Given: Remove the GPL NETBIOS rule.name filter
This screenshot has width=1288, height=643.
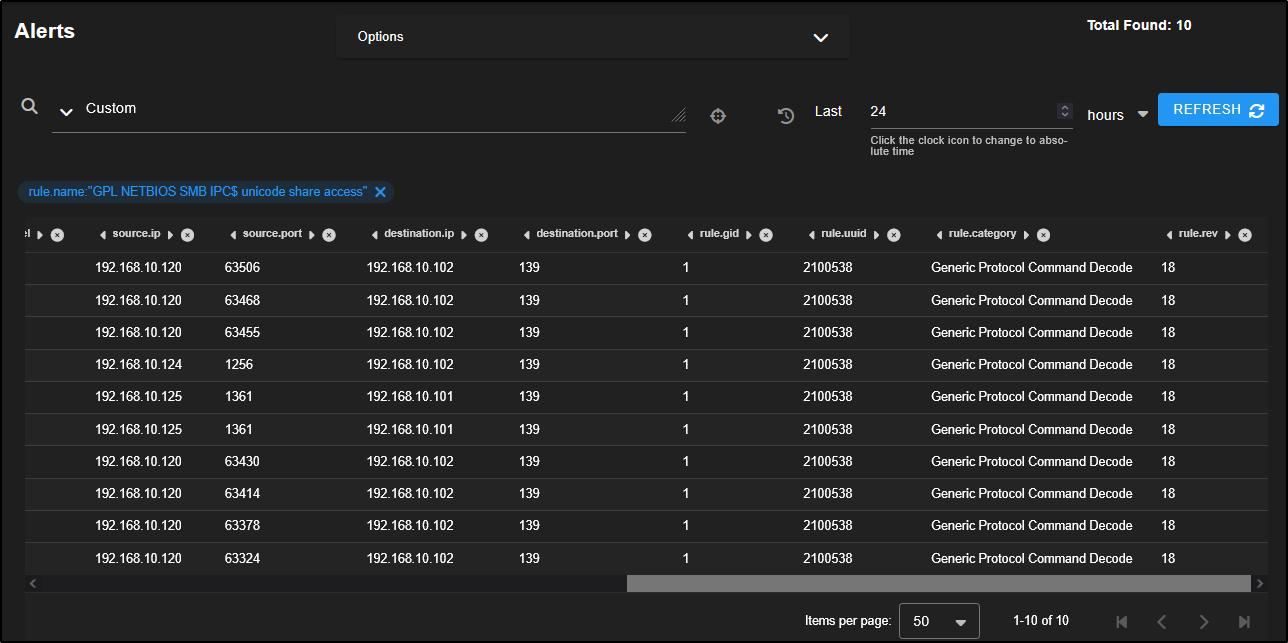Looking at the screenshot, I should 380,192.
